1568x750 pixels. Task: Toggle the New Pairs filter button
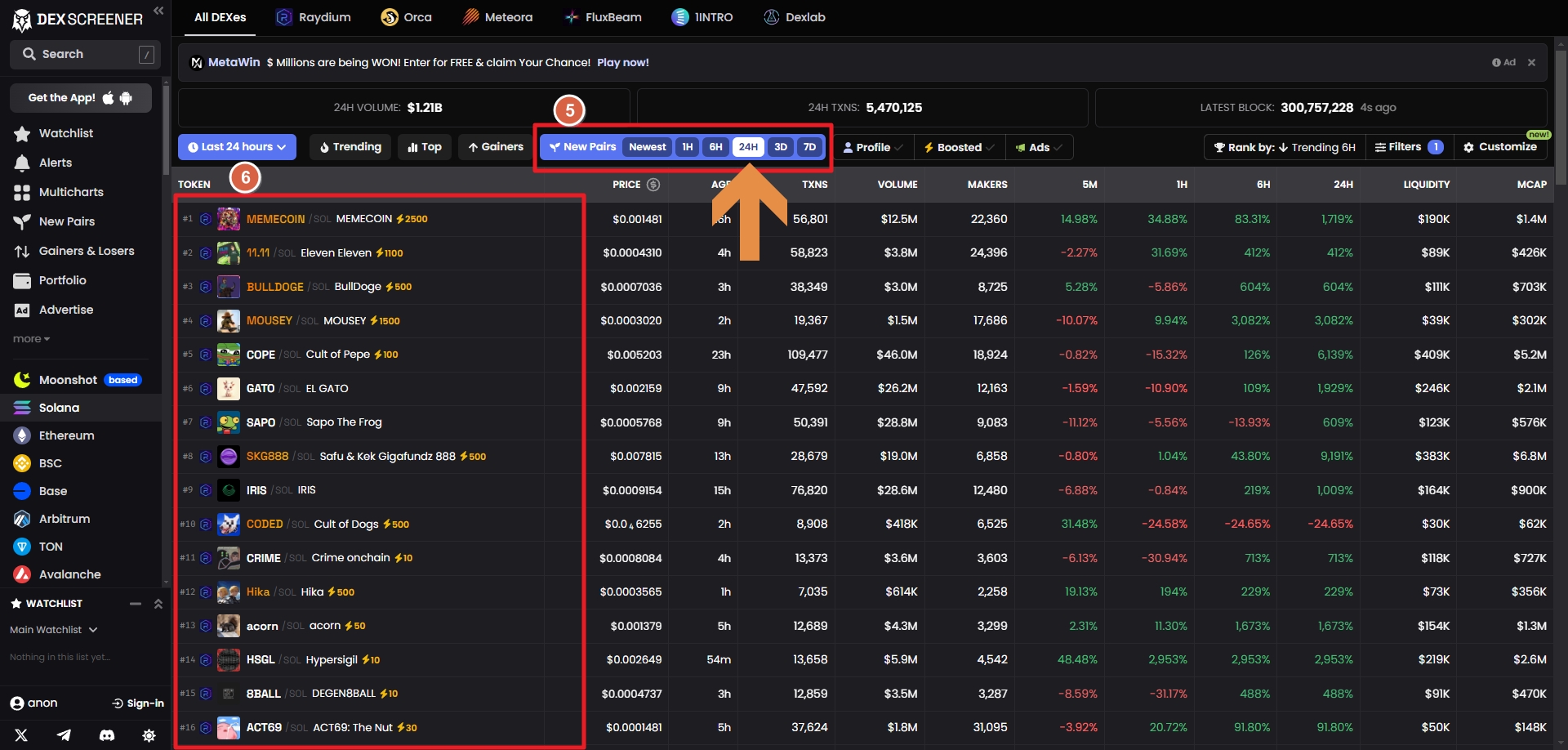coord(582,147)
